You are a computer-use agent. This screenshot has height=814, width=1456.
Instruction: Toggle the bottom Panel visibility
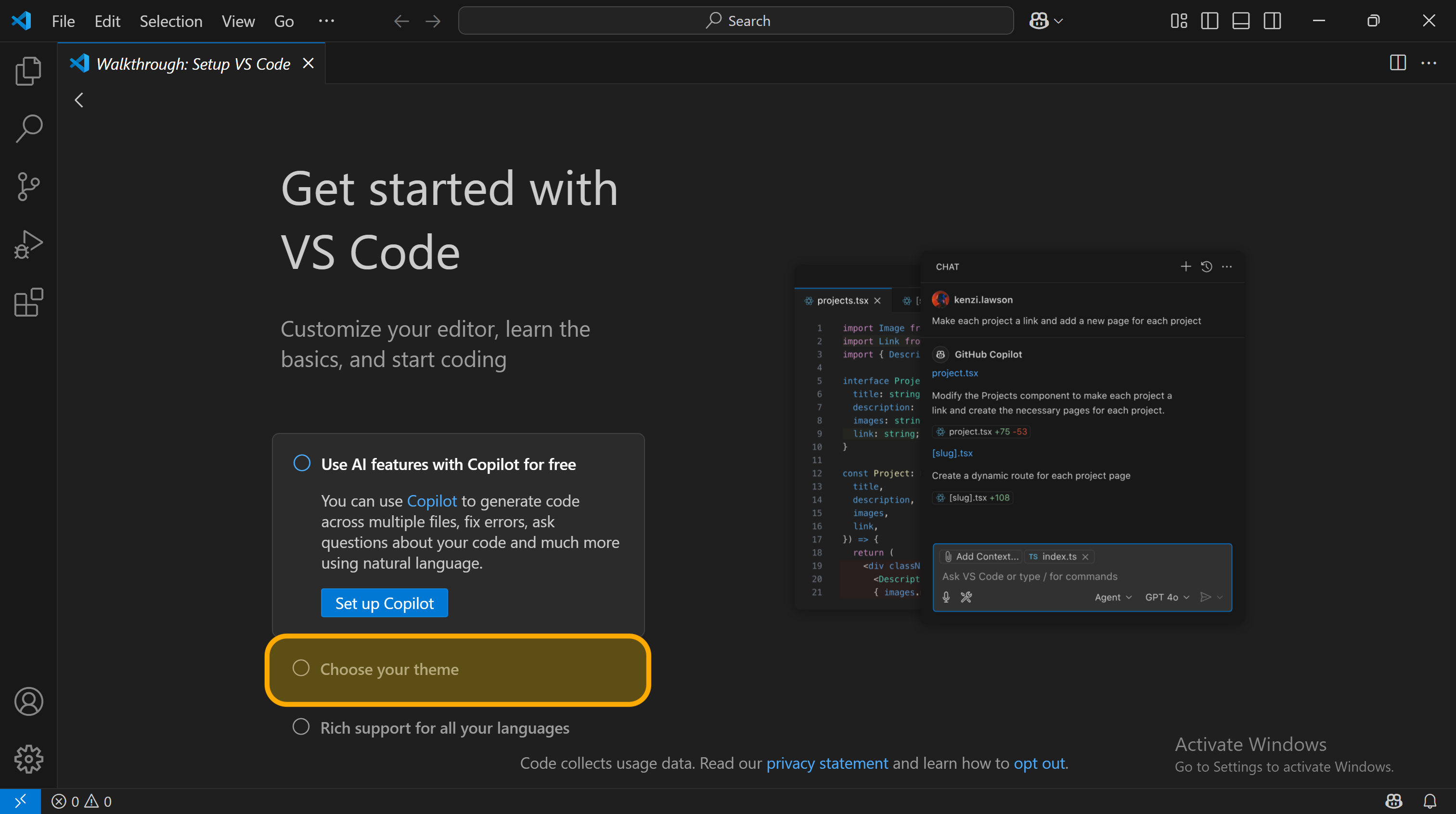(x=1241, y=21)
